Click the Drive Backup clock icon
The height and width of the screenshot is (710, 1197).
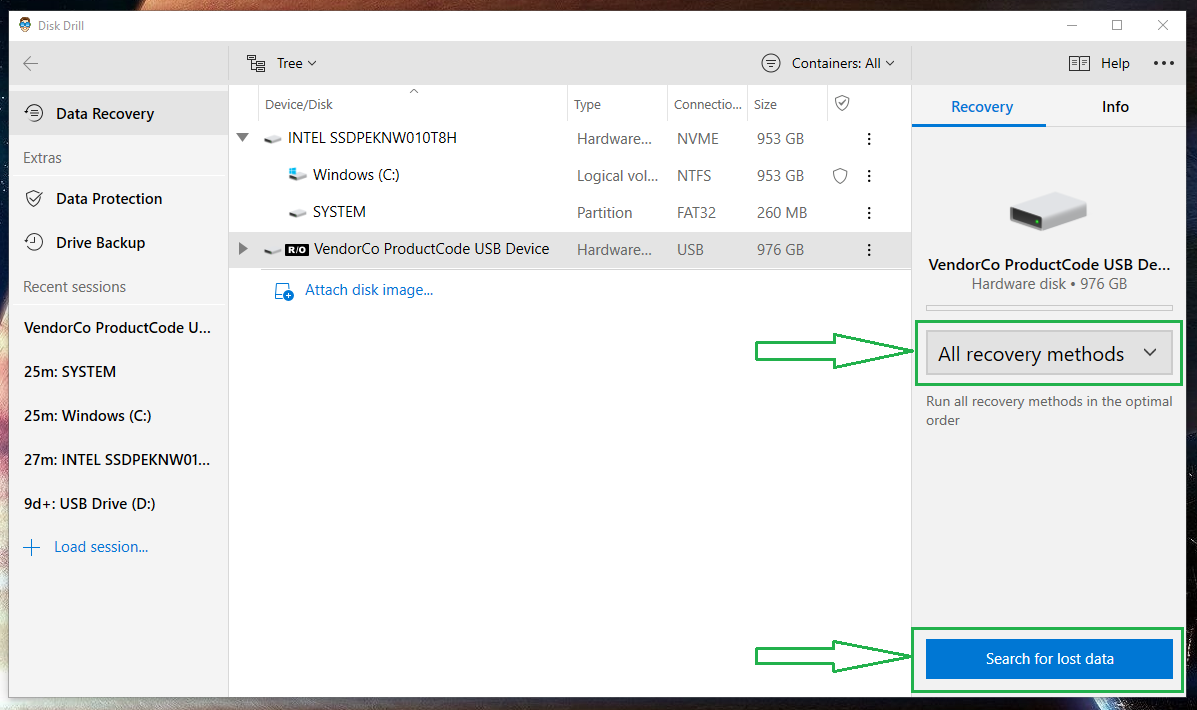[x=34, y=242]
